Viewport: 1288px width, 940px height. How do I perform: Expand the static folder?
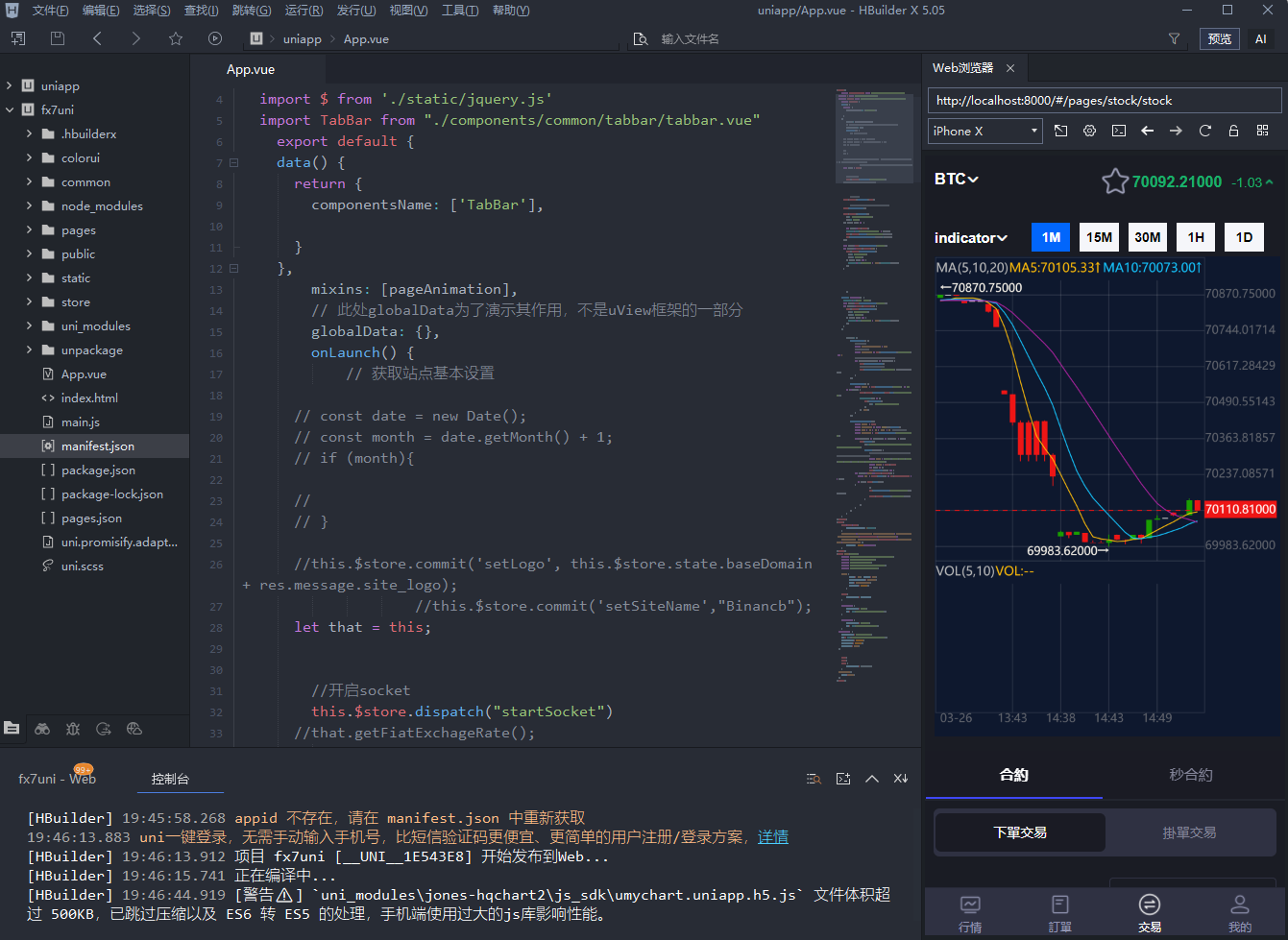(29, 278)
